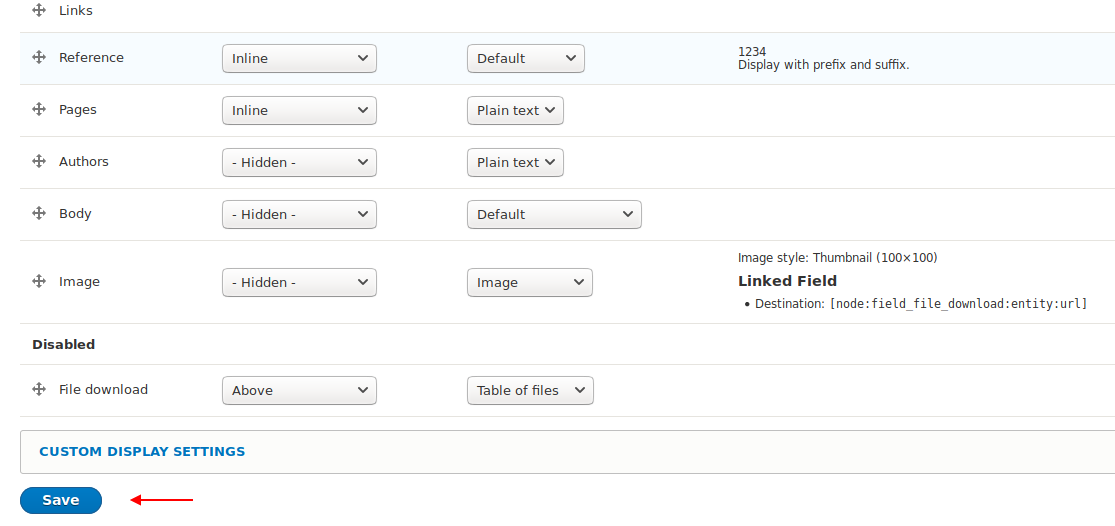This screenshot has height=526, width=1115.
Task: Expand the Custom Display Settings section
Action: 142,452
